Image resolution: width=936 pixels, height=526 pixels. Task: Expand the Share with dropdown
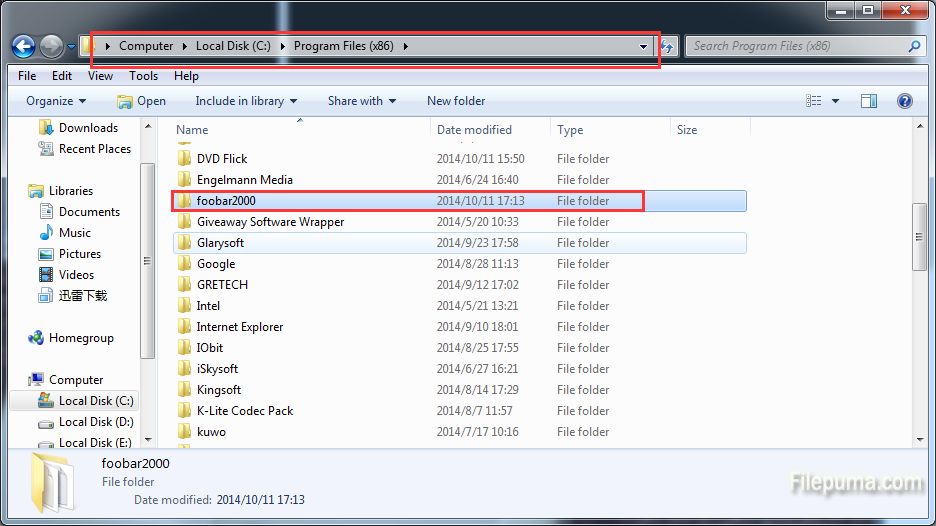pos(361,101)
